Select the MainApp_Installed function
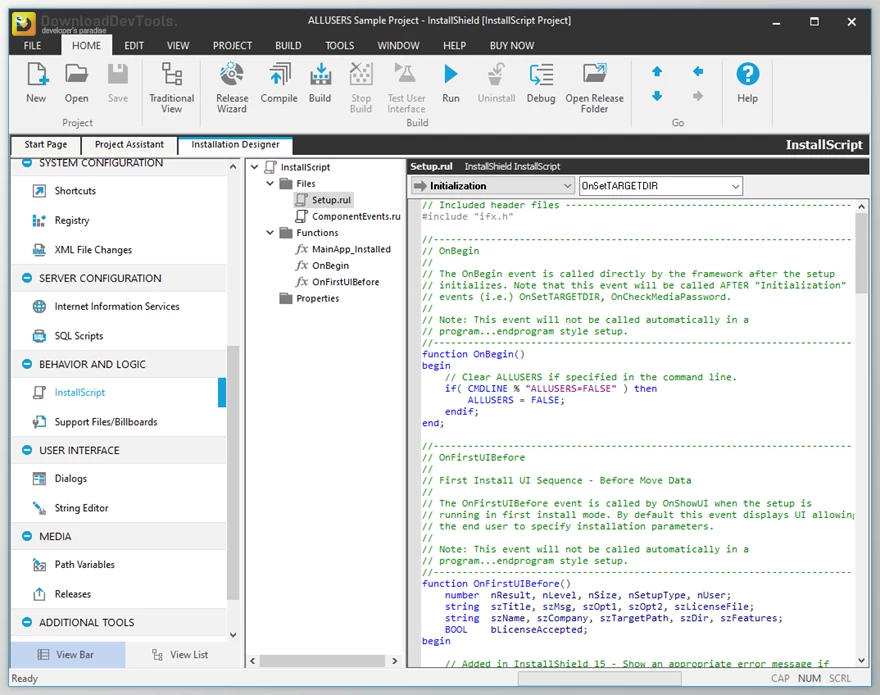The height and width of the screenshot is (695, 880). point(343,249)
